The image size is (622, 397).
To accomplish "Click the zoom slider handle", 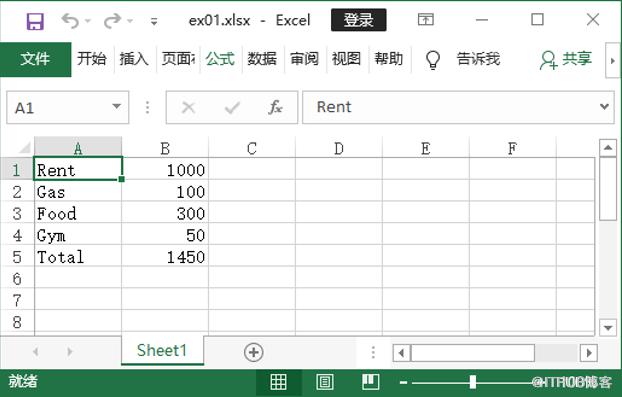I will [472, 382].
